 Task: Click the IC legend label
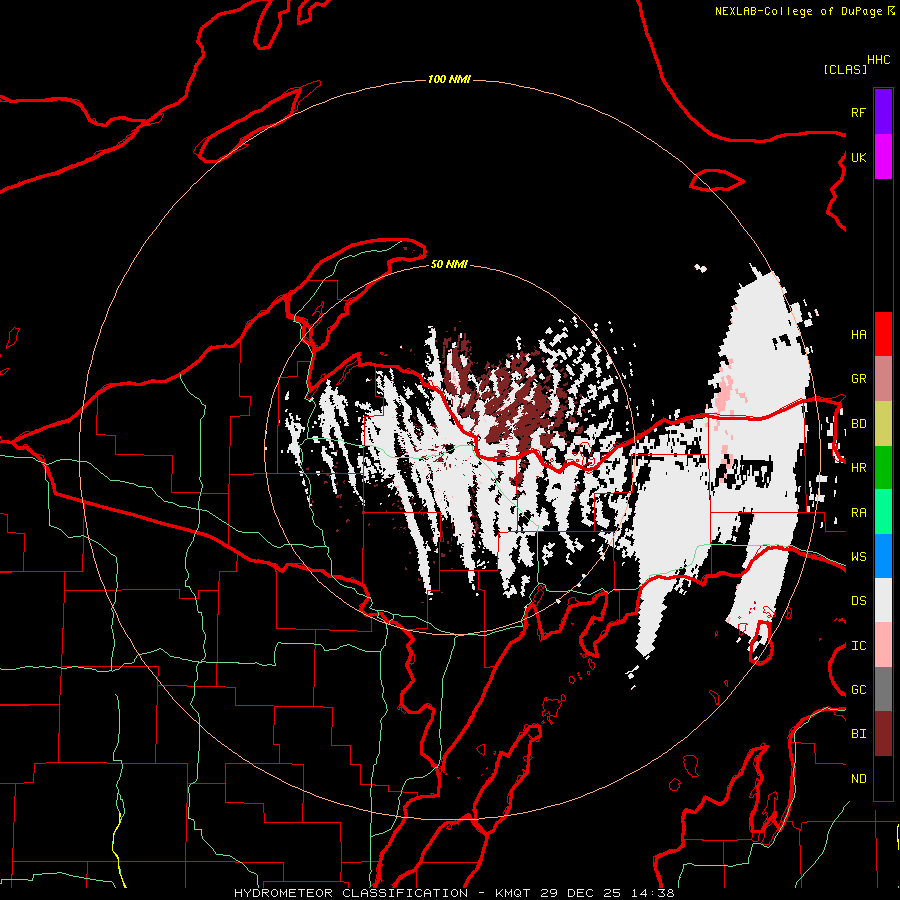(858, 646)
